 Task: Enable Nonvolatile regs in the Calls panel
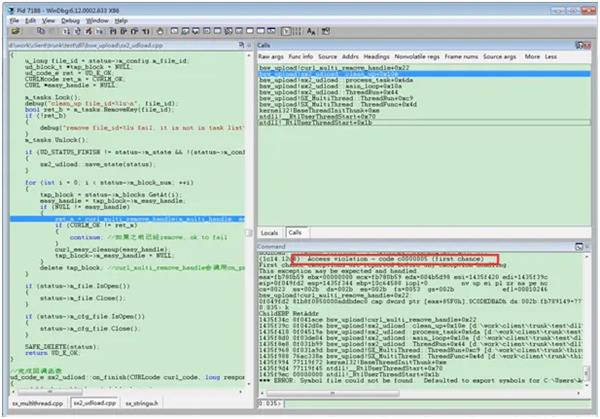[419, 57]
